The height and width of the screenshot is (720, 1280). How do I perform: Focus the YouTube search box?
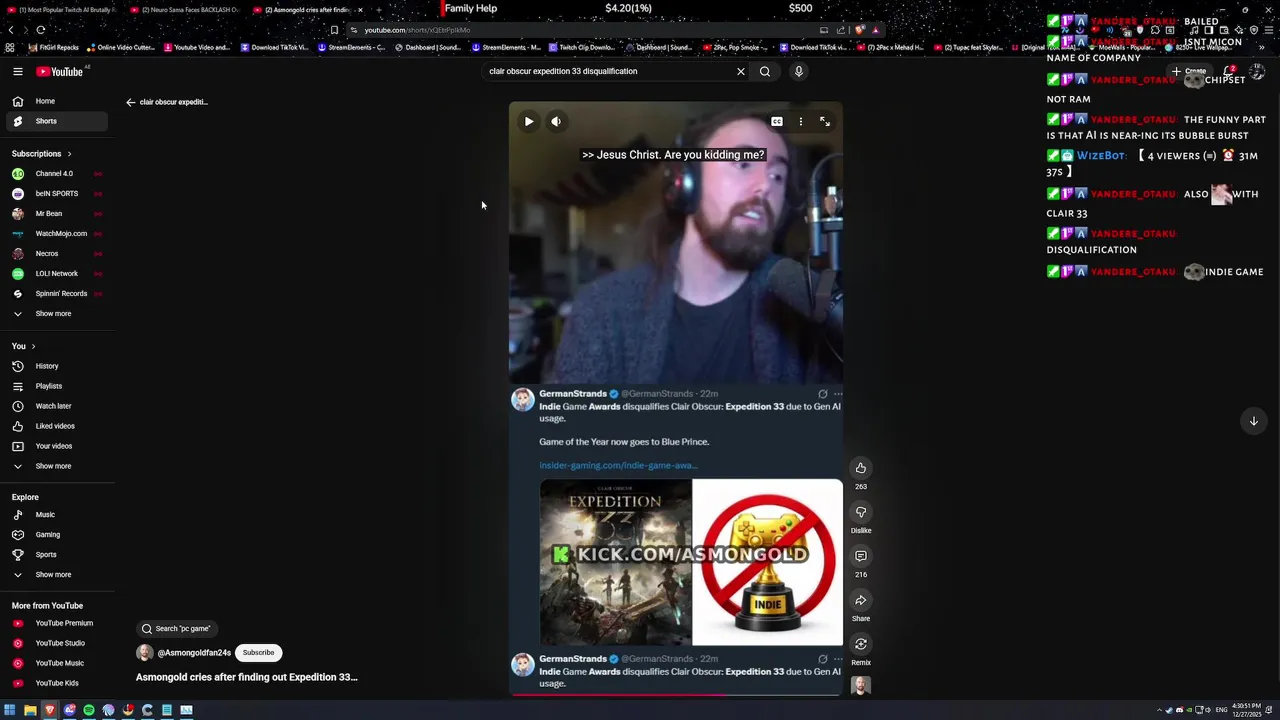tap(608, 71)
